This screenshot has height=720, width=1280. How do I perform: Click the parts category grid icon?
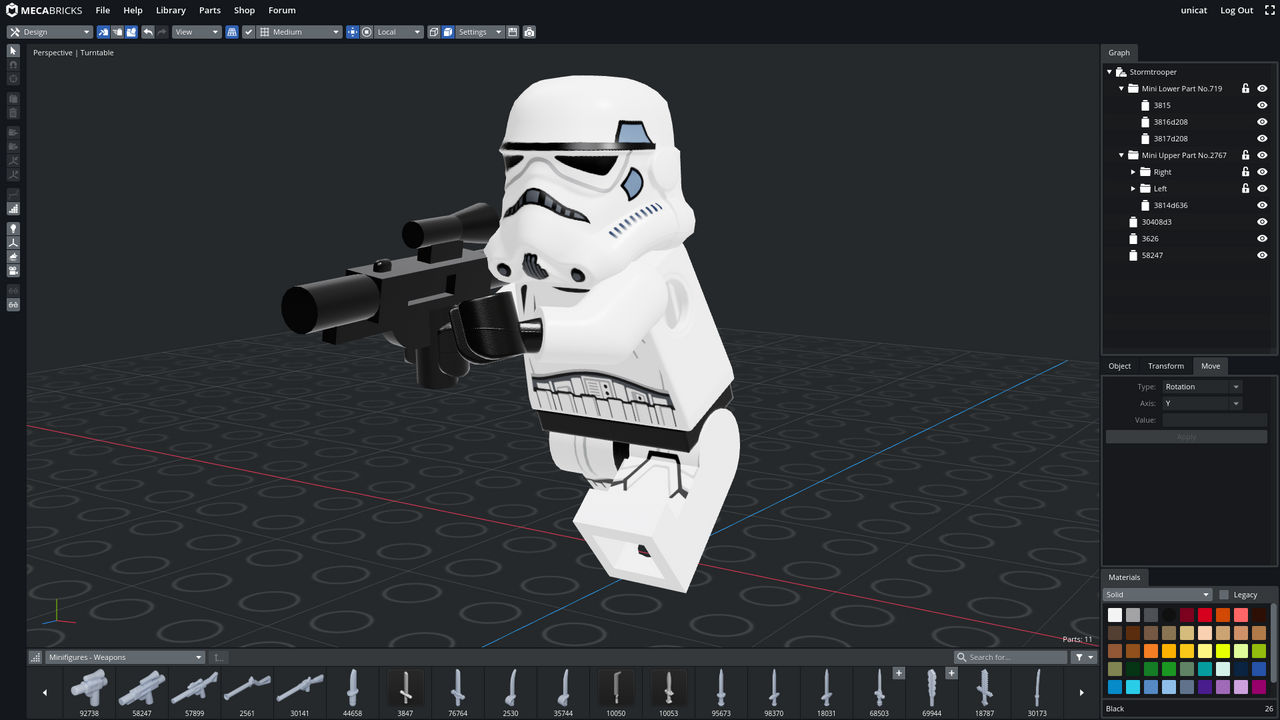click(37, 657)
